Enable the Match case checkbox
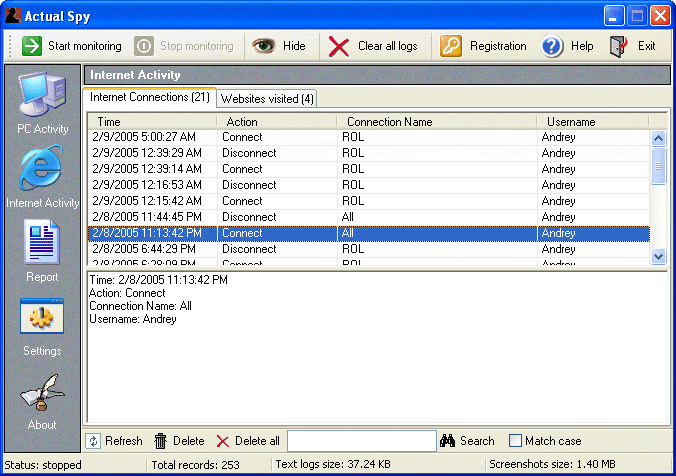676x476 pixels. 515,441
